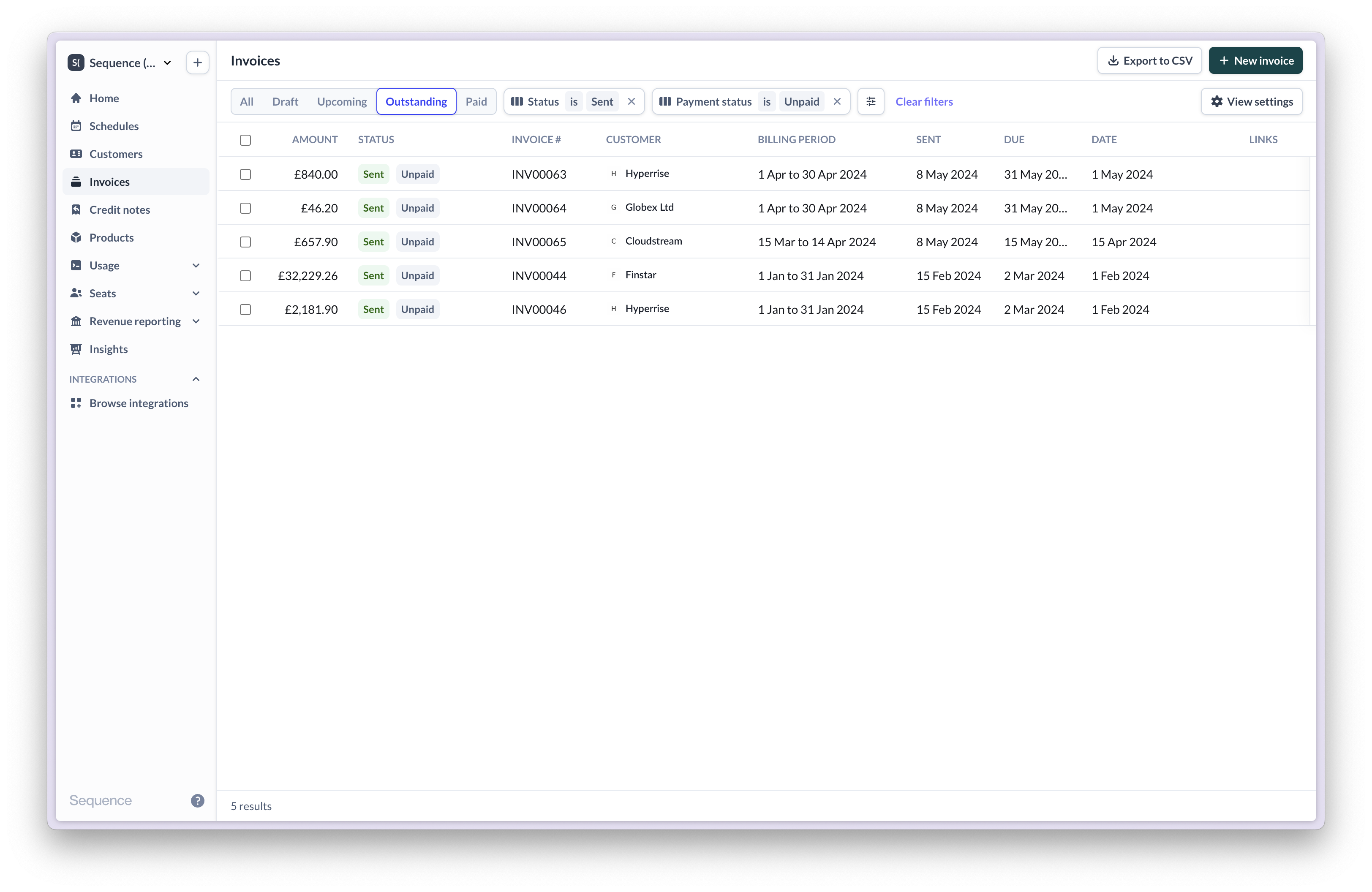
Task: Open Browse integrations link
Action: (x=136, y=403)
